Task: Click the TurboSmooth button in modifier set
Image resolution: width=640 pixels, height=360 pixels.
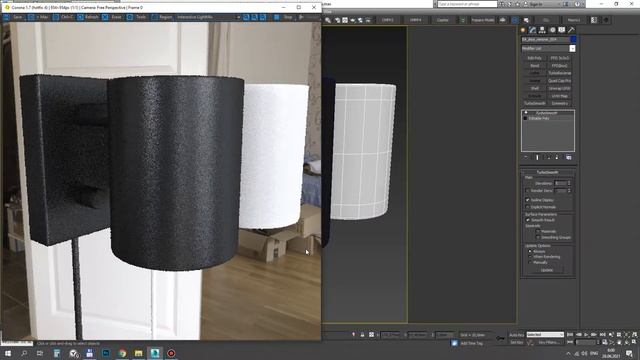Action: coord(534,103)
